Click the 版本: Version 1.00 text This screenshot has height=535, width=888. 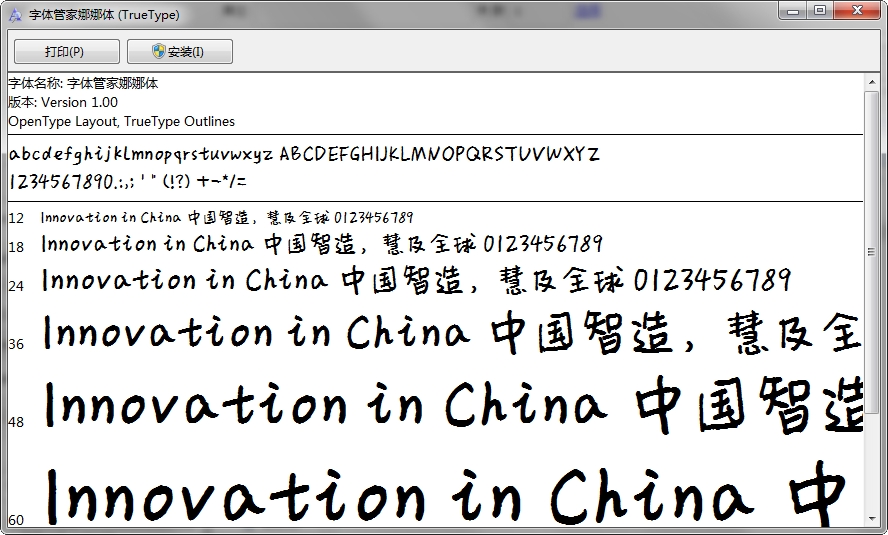pyautogui.click(x=63, y=102)
